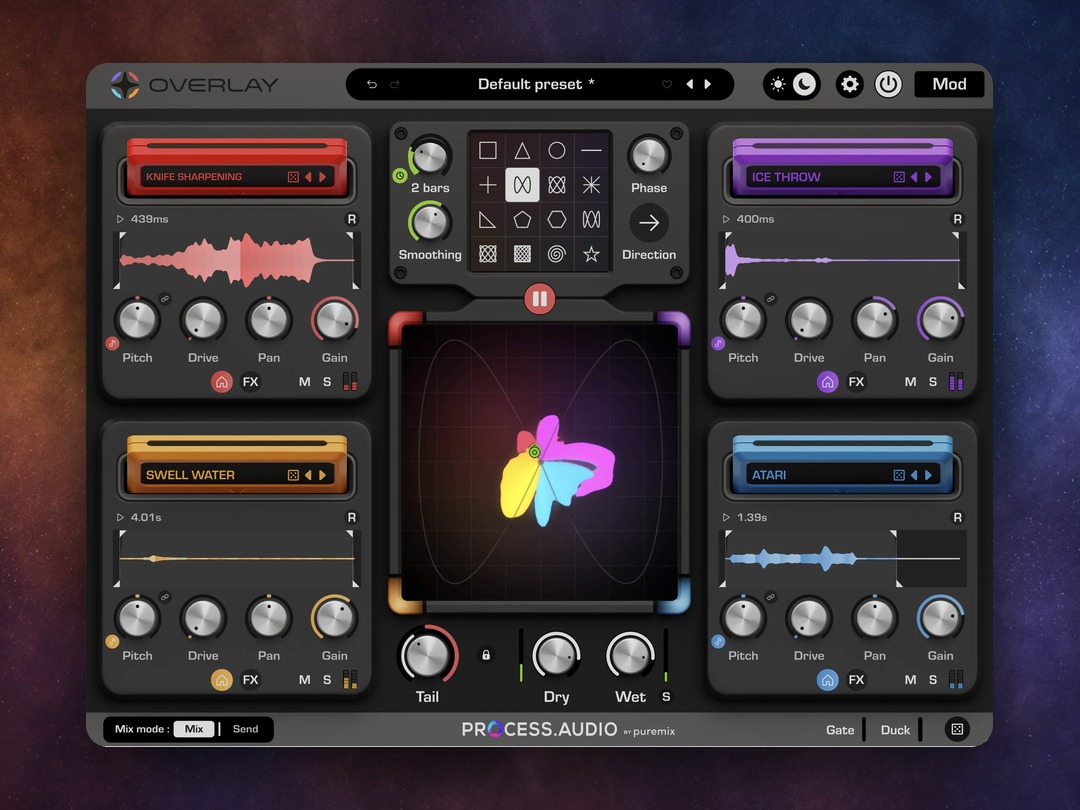Toggle the Tail lock icon

[x=486, y=655]
